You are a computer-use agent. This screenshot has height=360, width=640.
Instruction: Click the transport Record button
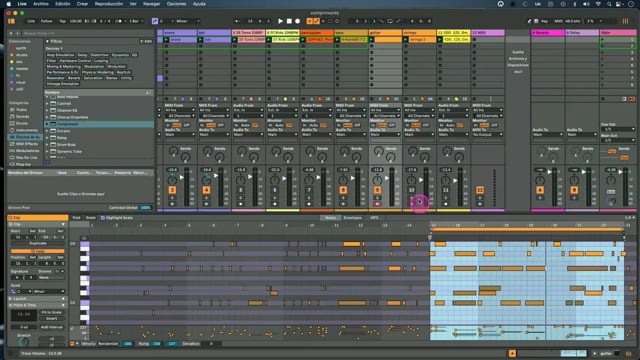(x=298, y=21)
